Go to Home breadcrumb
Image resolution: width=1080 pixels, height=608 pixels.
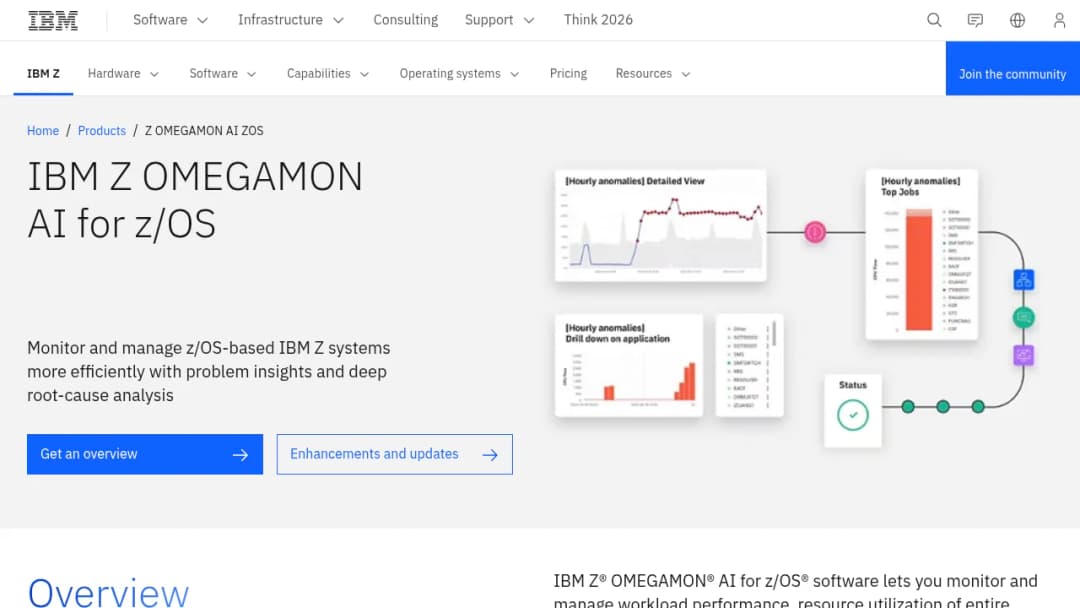[x=43, y=131]
